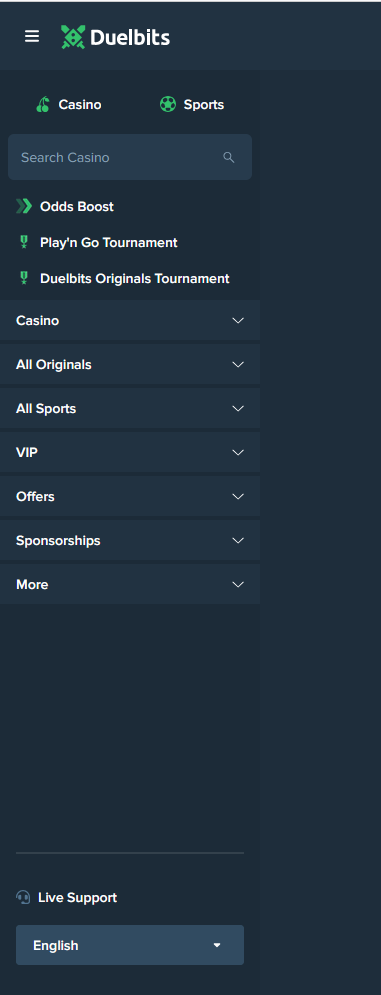
Task: Expand the All Originals section
Action: pos(130,364)
